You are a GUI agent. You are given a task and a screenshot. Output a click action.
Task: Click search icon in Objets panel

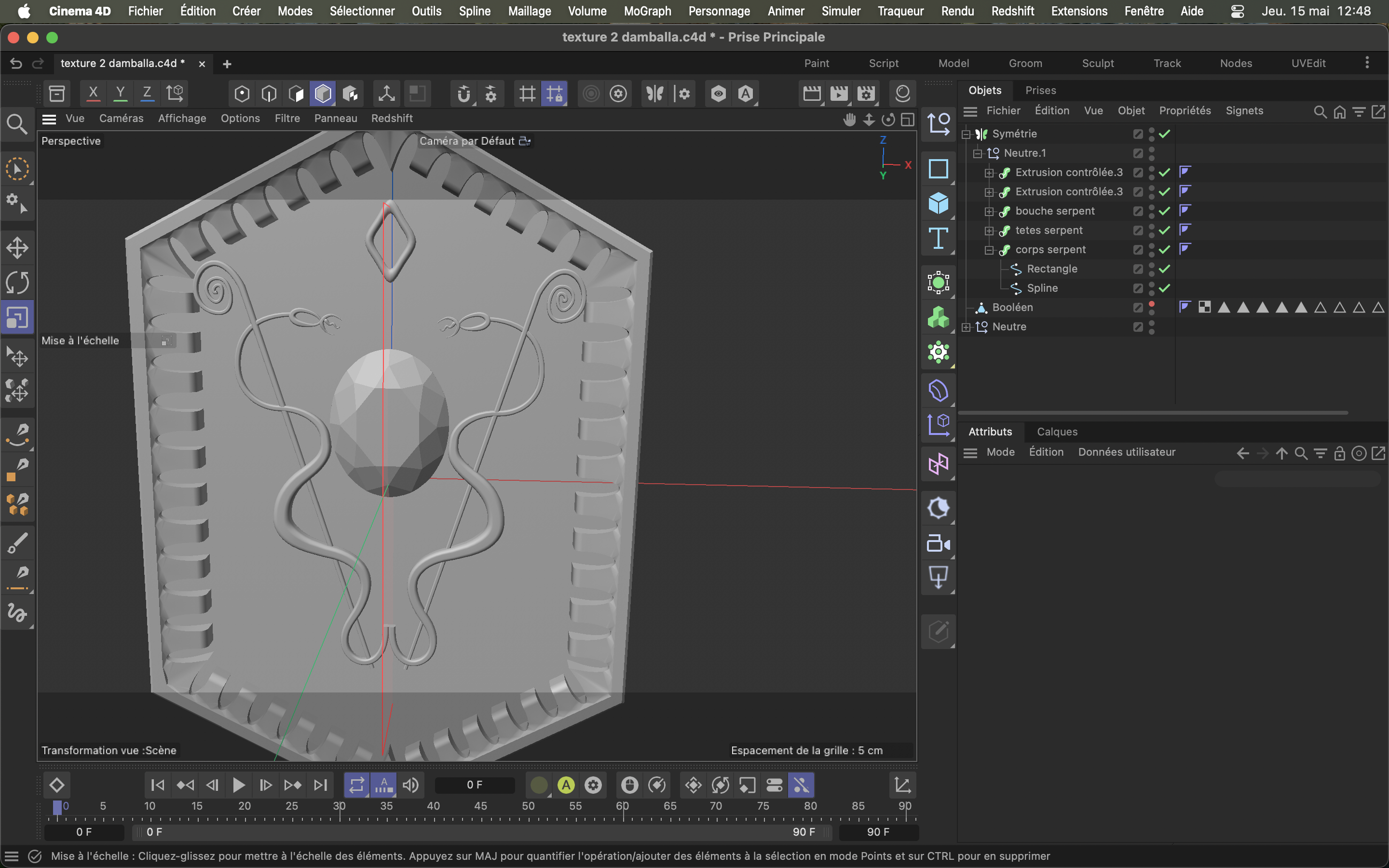pyautogui.click(x=1320, y=111)
